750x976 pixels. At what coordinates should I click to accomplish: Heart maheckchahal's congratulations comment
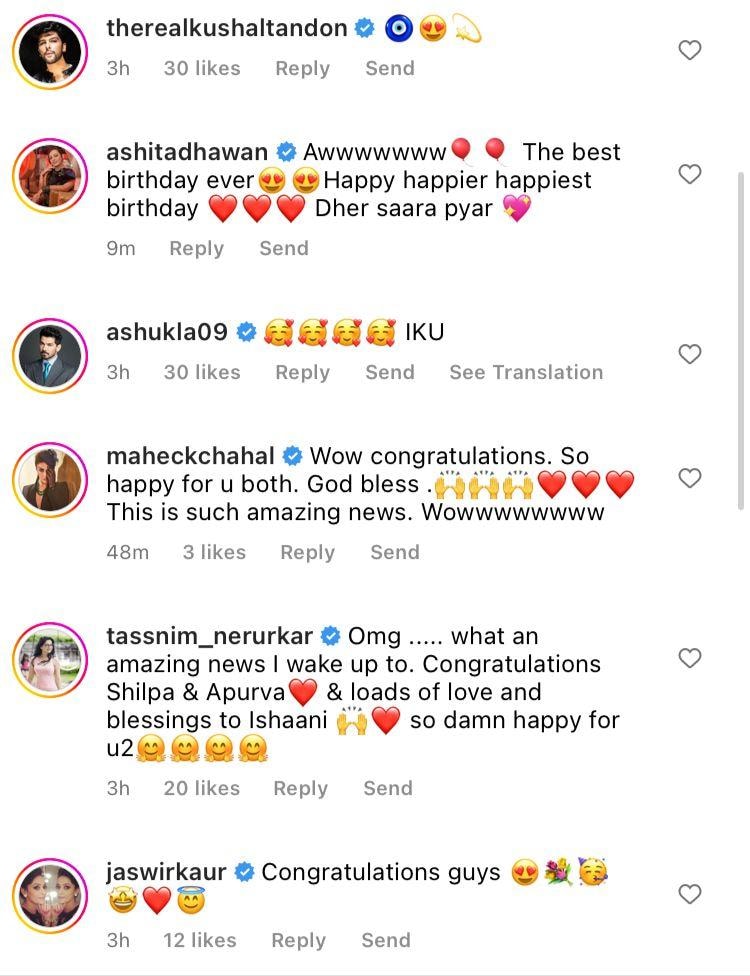point(690,478)
